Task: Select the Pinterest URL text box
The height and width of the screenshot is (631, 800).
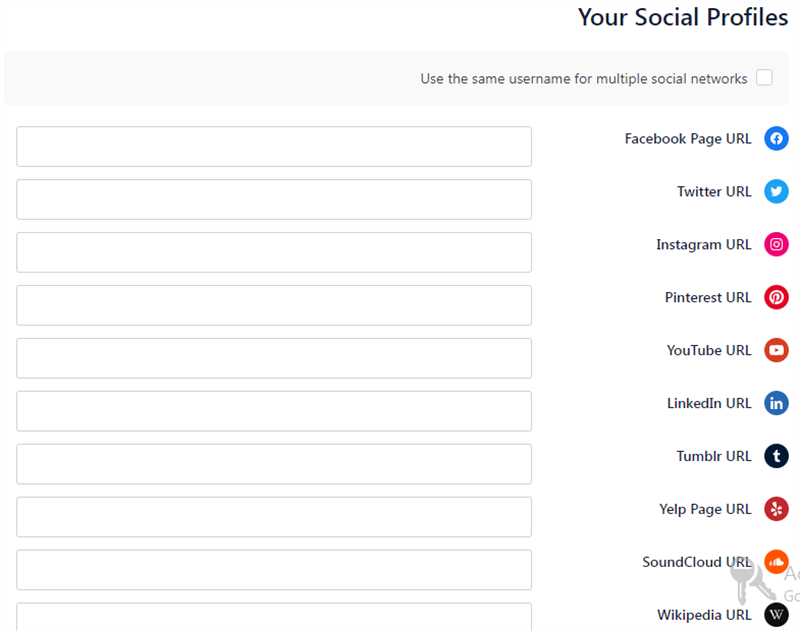Action: pyautogui.click(x=274, y=305)
